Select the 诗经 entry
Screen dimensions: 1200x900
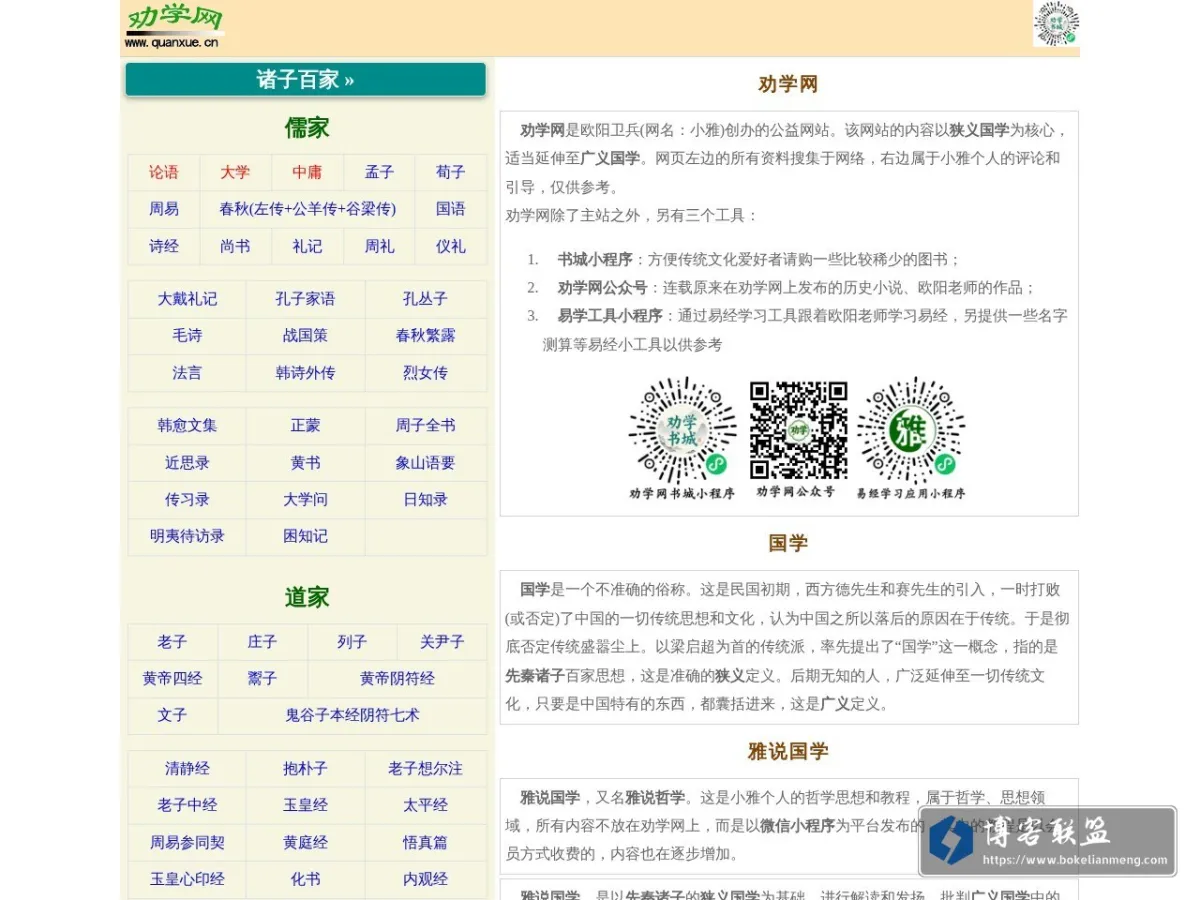[164, 246]
